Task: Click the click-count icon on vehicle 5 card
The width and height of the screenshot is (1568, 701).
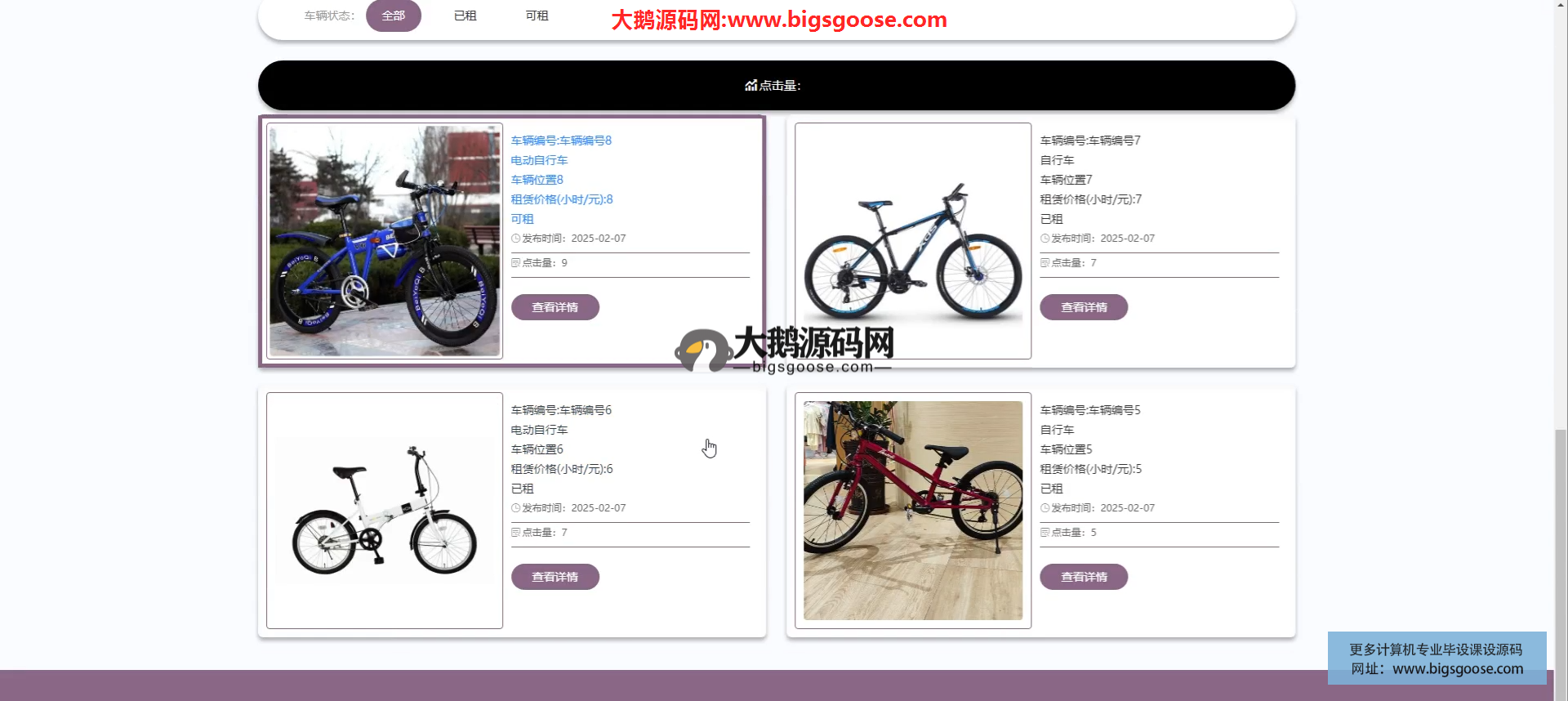Action: coord(1045,533)
